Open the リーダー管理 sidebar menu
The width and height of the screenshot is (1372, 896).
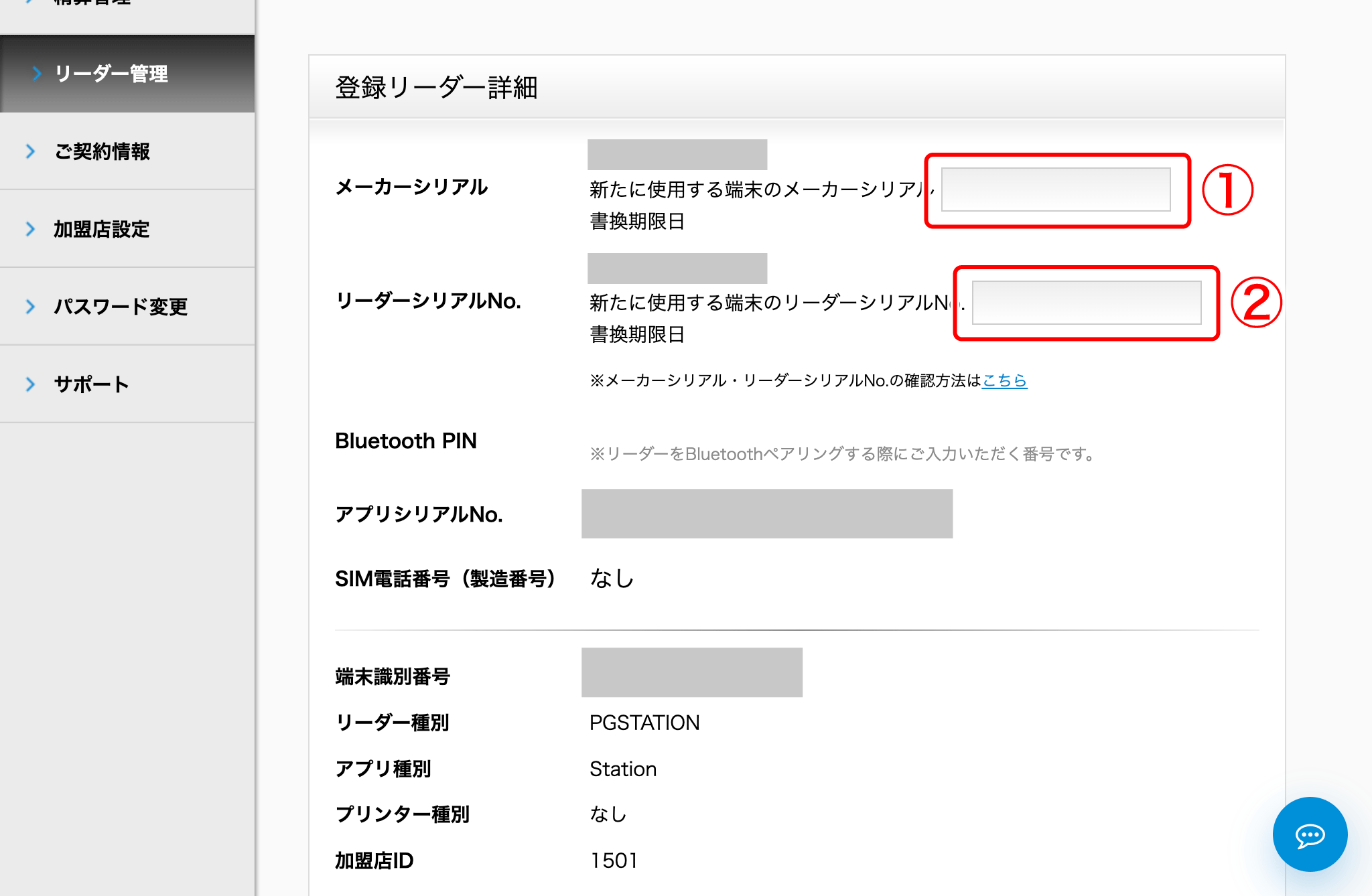127,74
